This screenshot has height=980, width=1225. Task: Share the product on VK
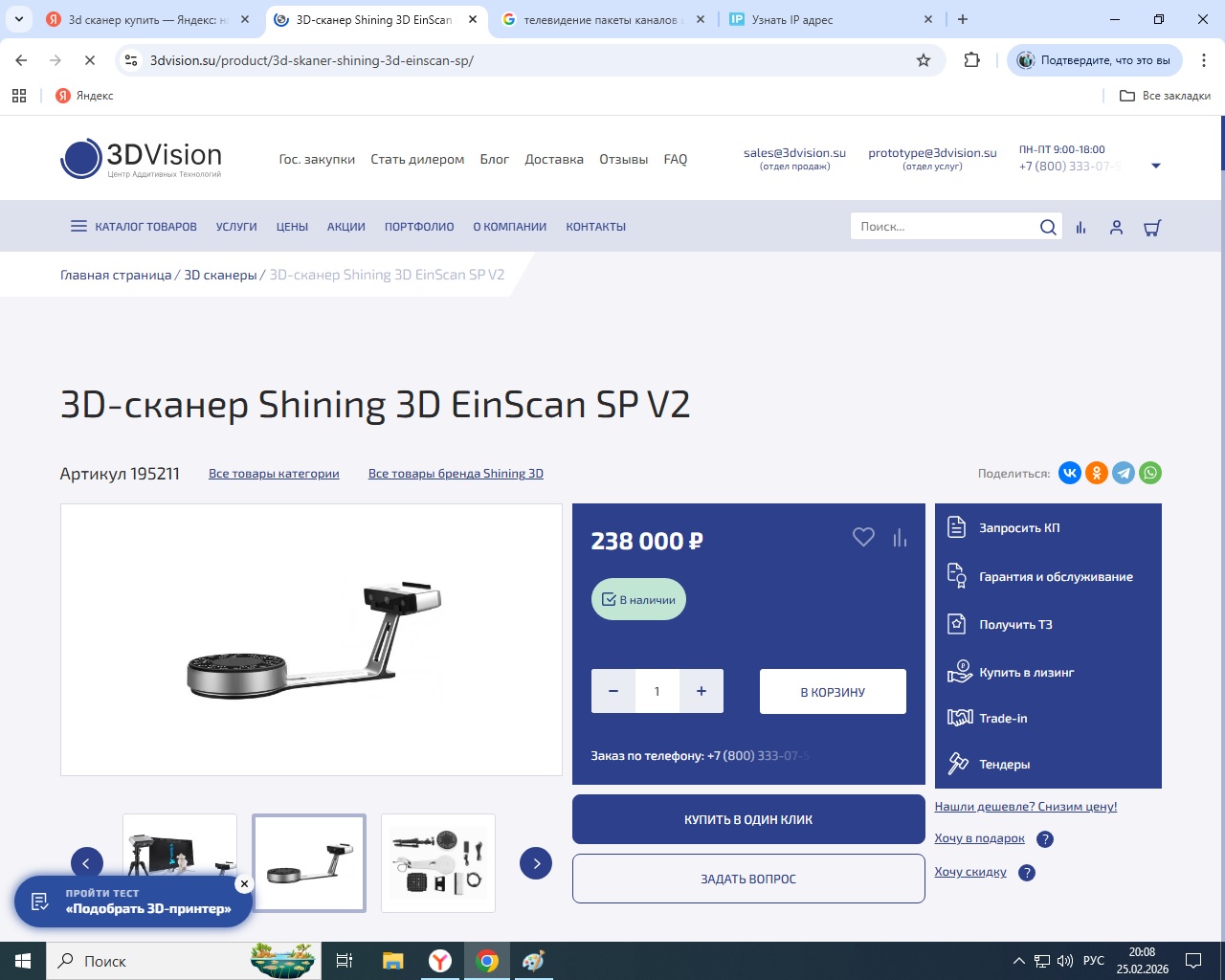[x=1070, y=473]
